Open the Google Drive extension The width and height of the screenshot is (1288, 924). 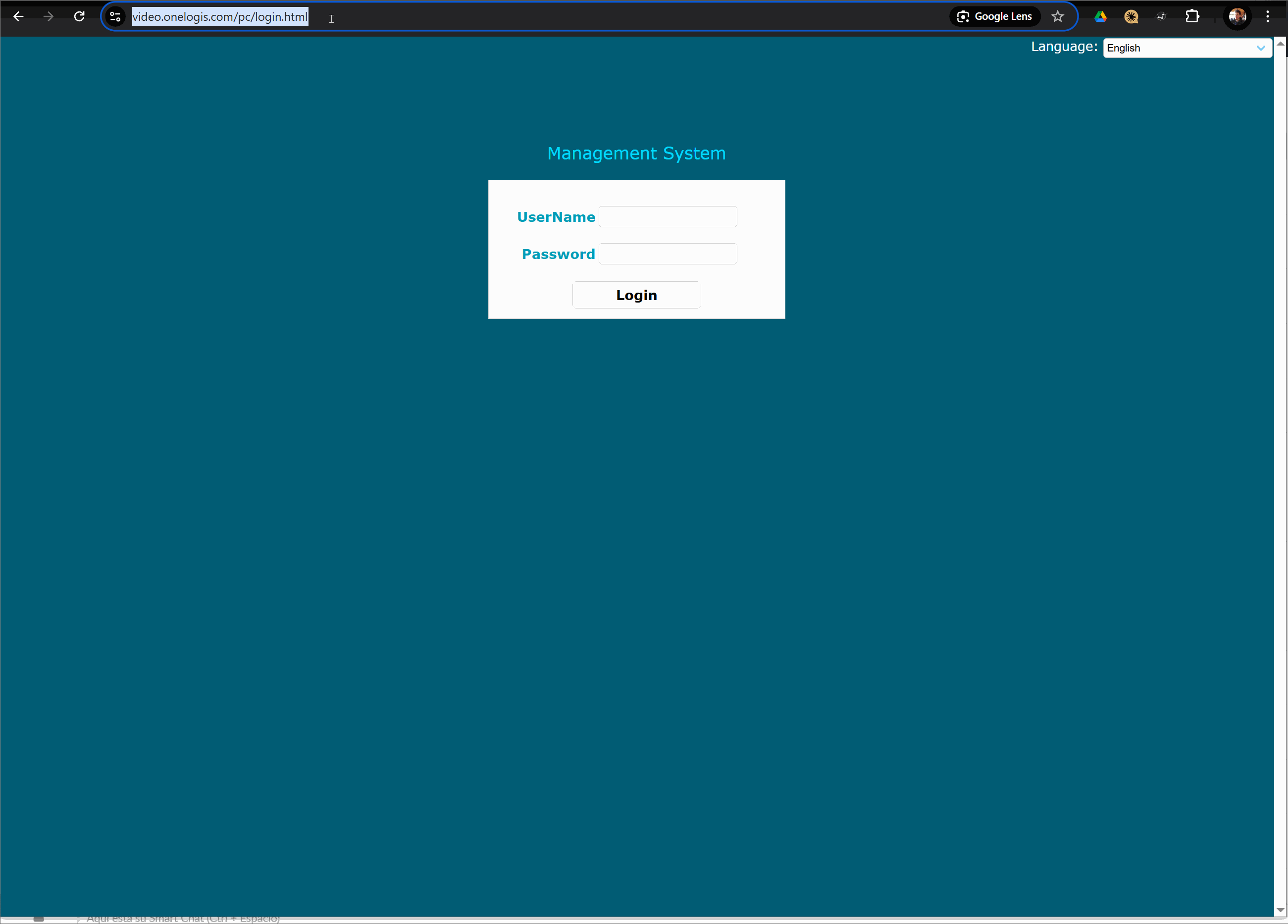click(x=1101, y=16)
